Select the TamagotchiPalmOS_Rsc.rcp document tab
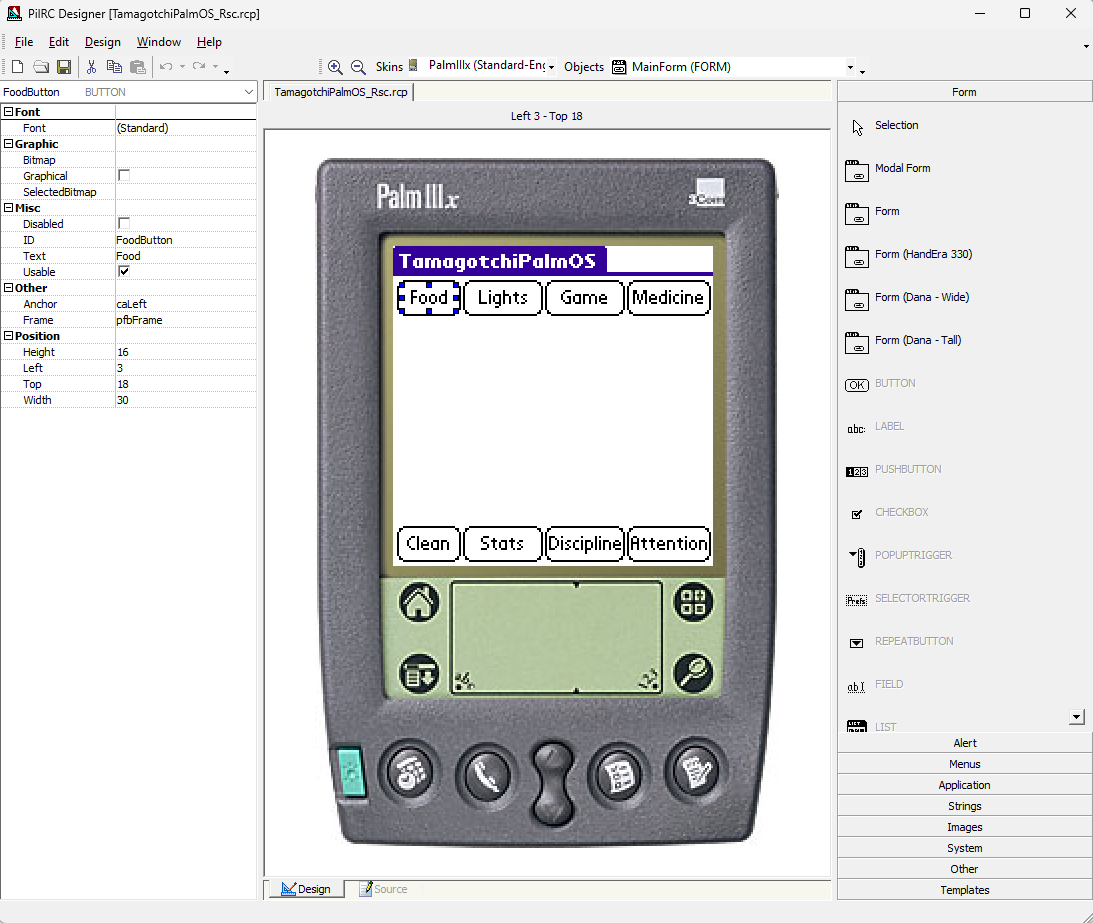Screen dimensions: 1093x923 point(340,92)
